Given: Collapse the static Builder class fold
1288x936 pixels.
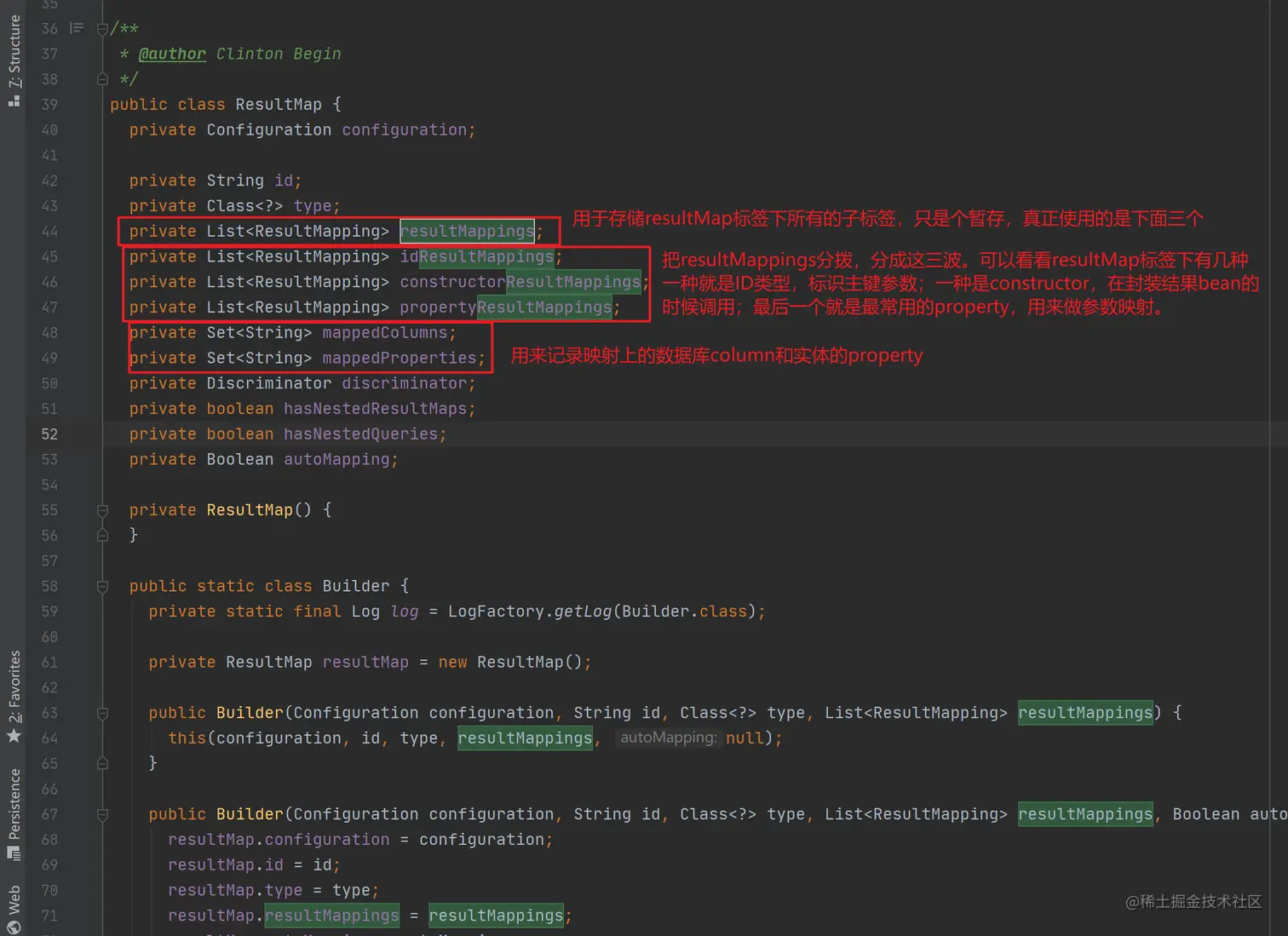Looking at the screenshot, I should click(x=102, y=586).
